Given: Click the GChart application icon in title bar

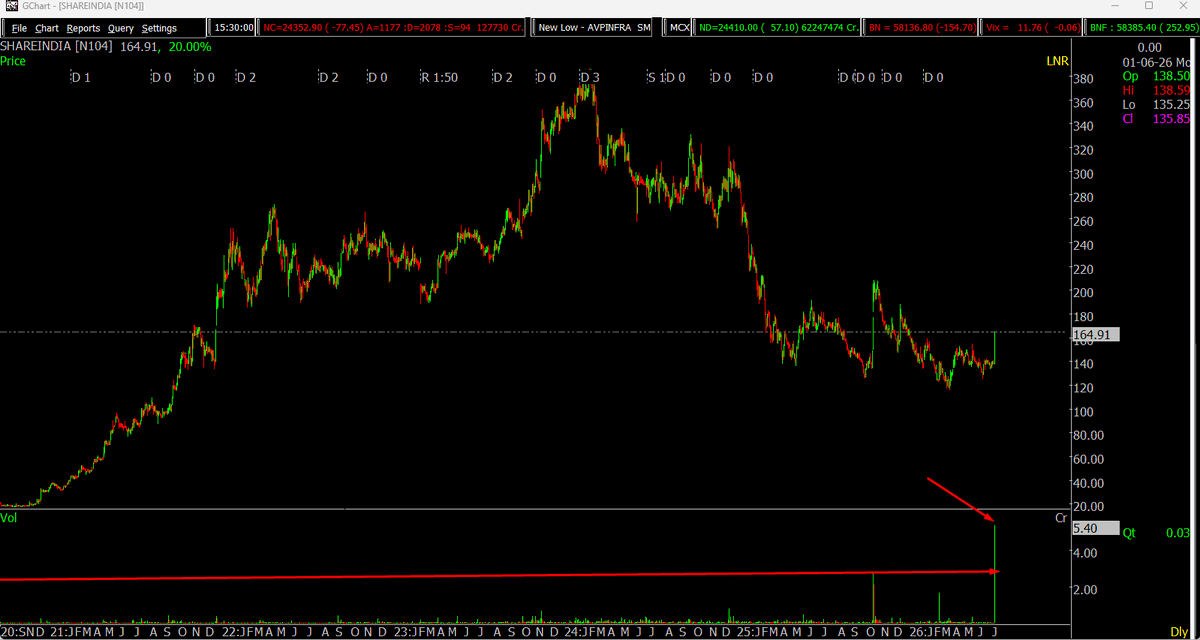Looking at the screenshot, I should pyautogui.click(x=11, y=7).
